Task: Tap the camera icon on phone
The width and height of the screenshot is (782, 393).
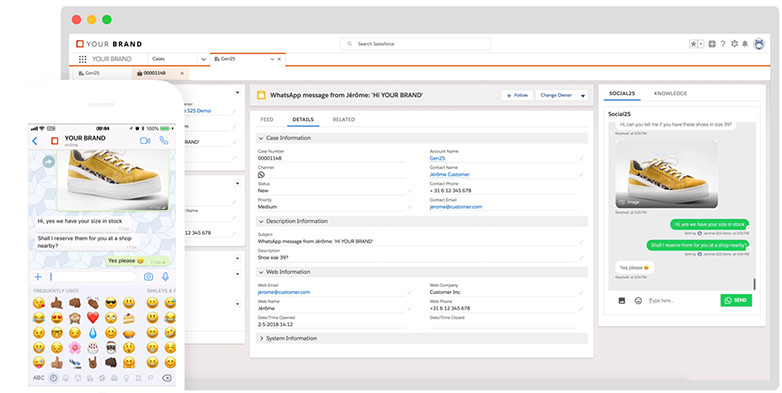Action: pyautogui.click(x=148, y=277)
